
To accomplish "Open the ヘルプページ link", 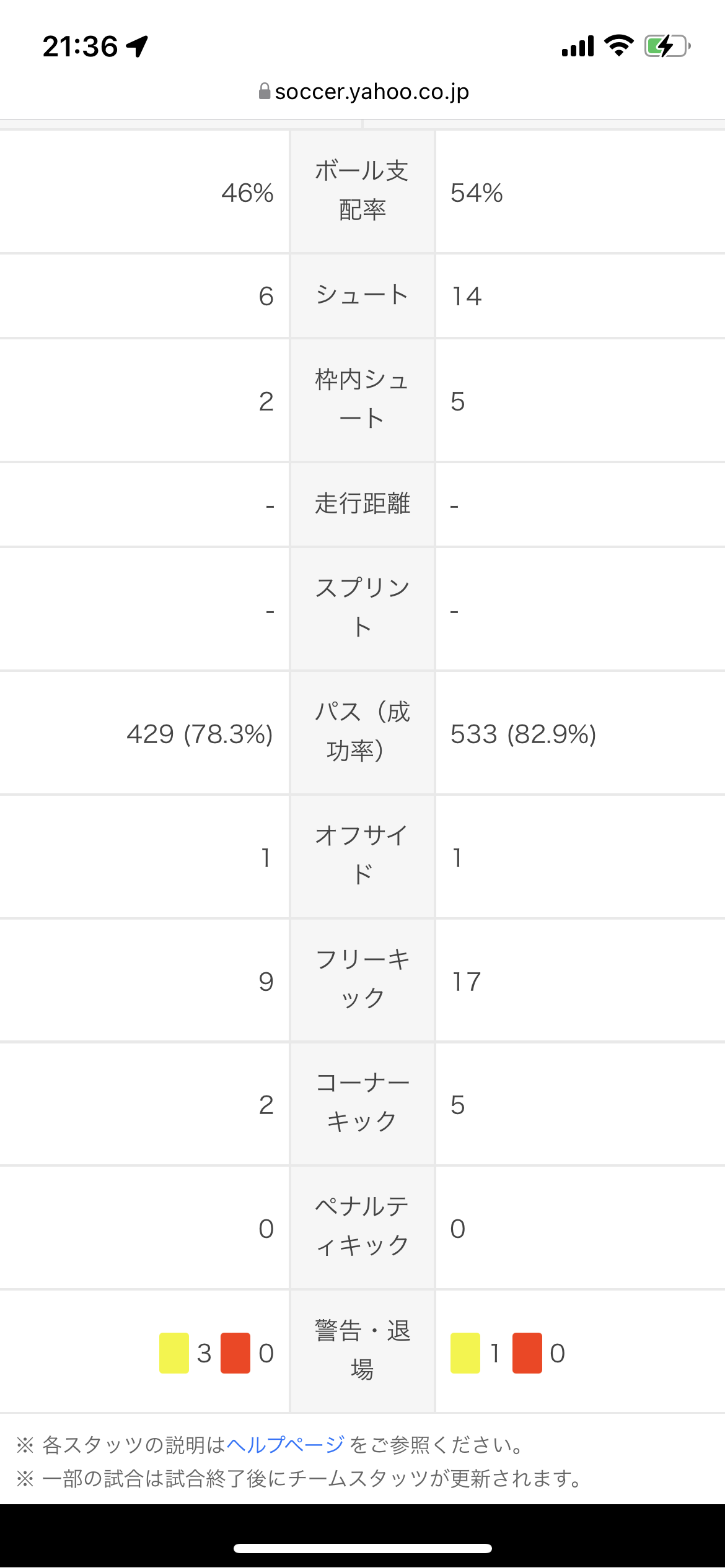I will [285, 1445].
